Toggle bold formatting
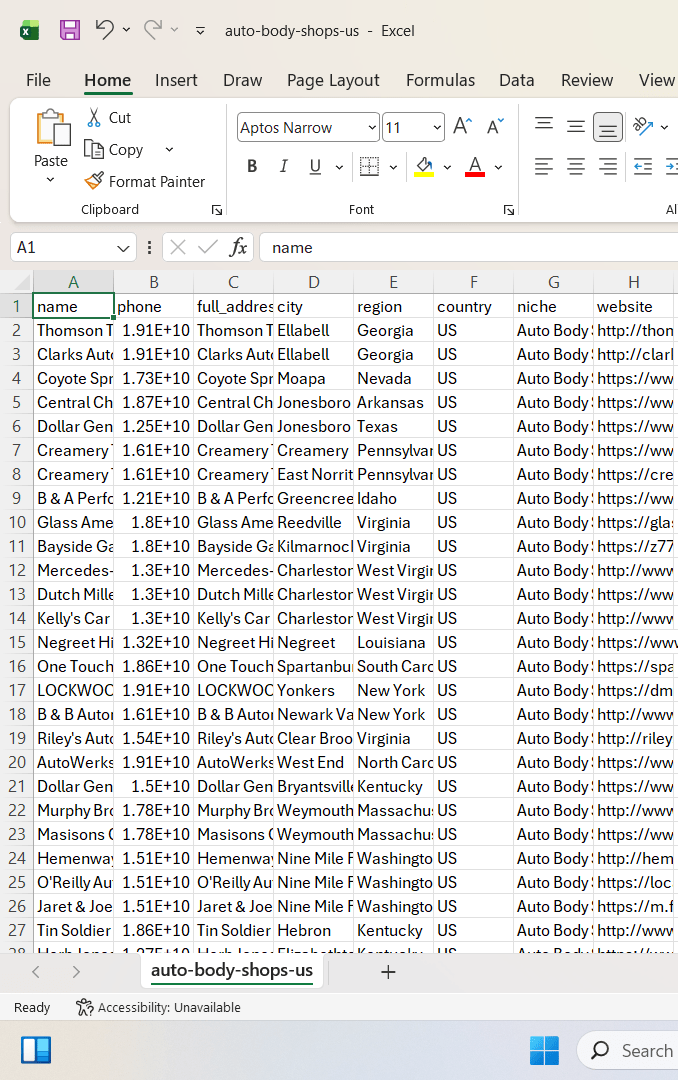Image resolution: width=678 pixels, height=1080 pixels. [x=252, y=166]
